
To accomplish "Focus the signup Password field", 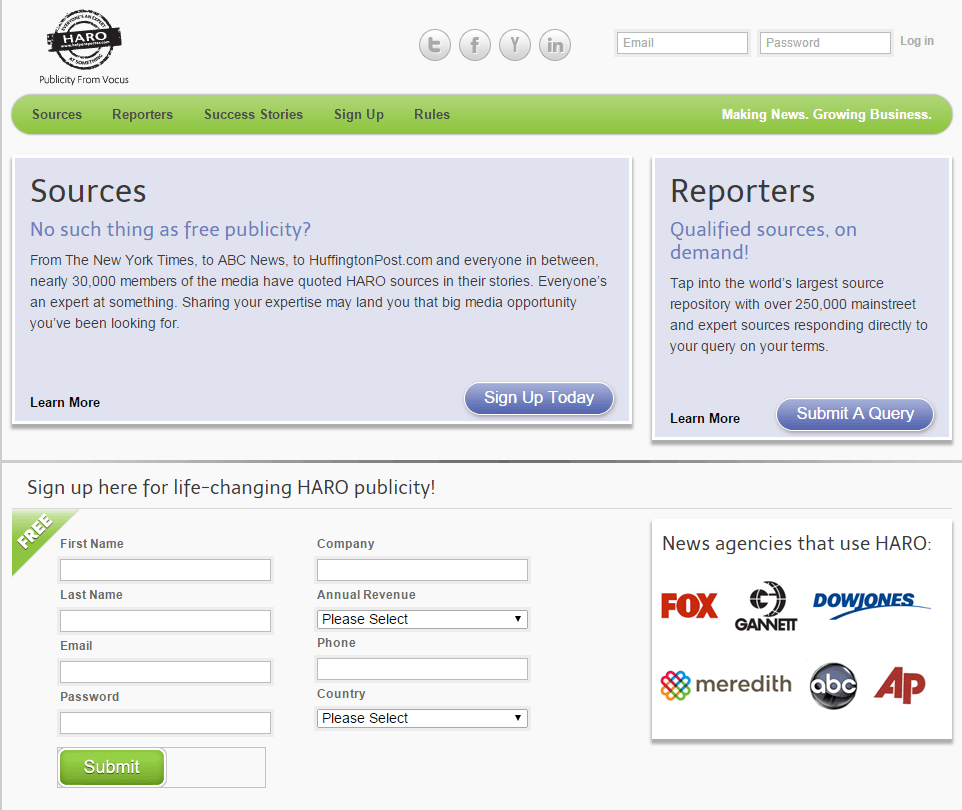I will pyautogui.click(x=165, y=722).
